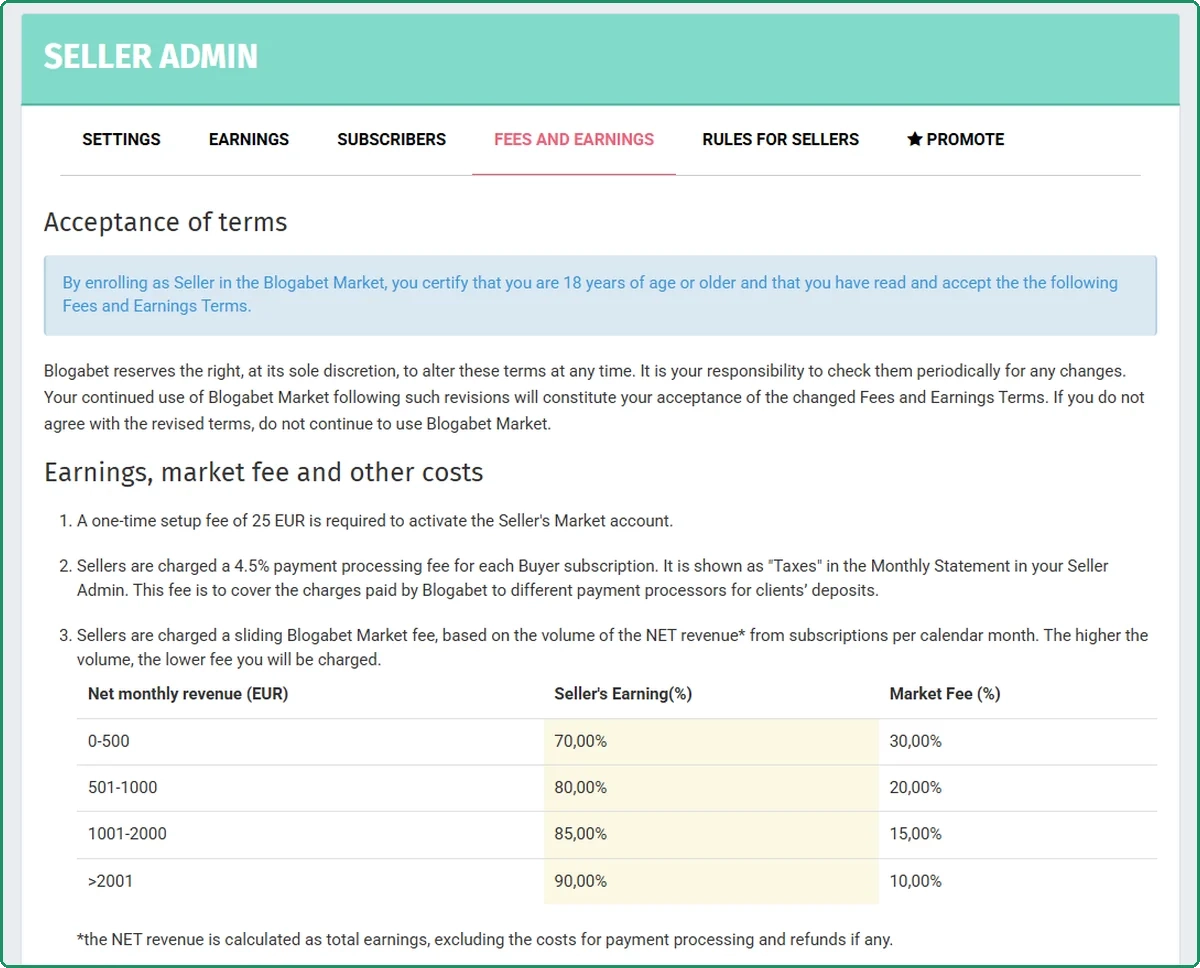
Task: Click the 90,00% seller's earning value
Action: (581, 881)
